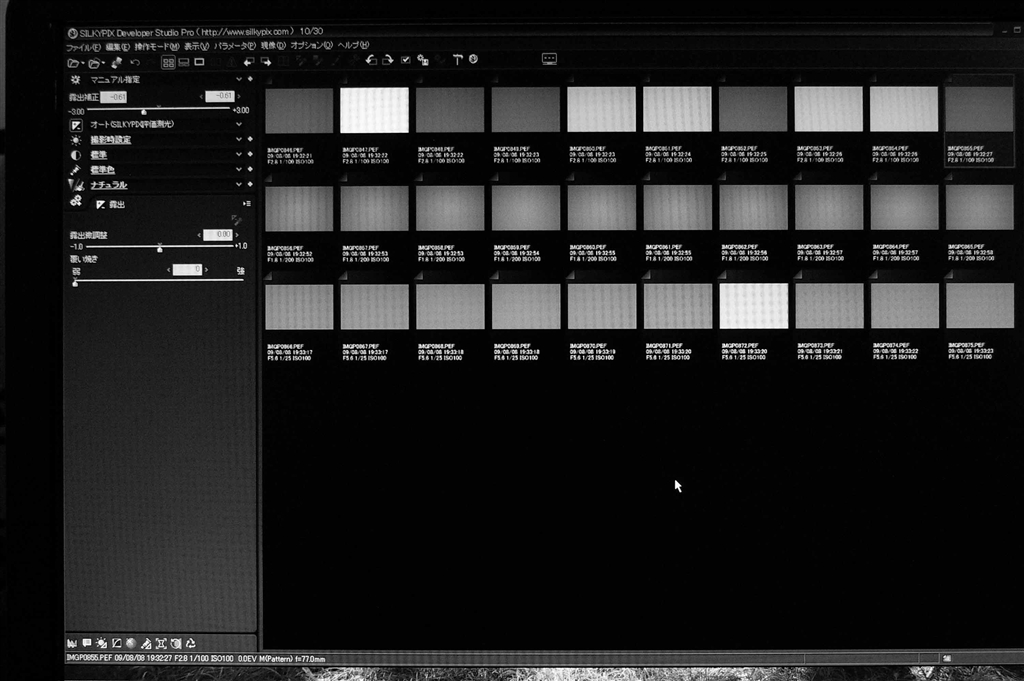Viewport: 1024px width, 681px height.
Task: Click the gears development settings icon
Action: pyautogui.click(x=76, y=201)
